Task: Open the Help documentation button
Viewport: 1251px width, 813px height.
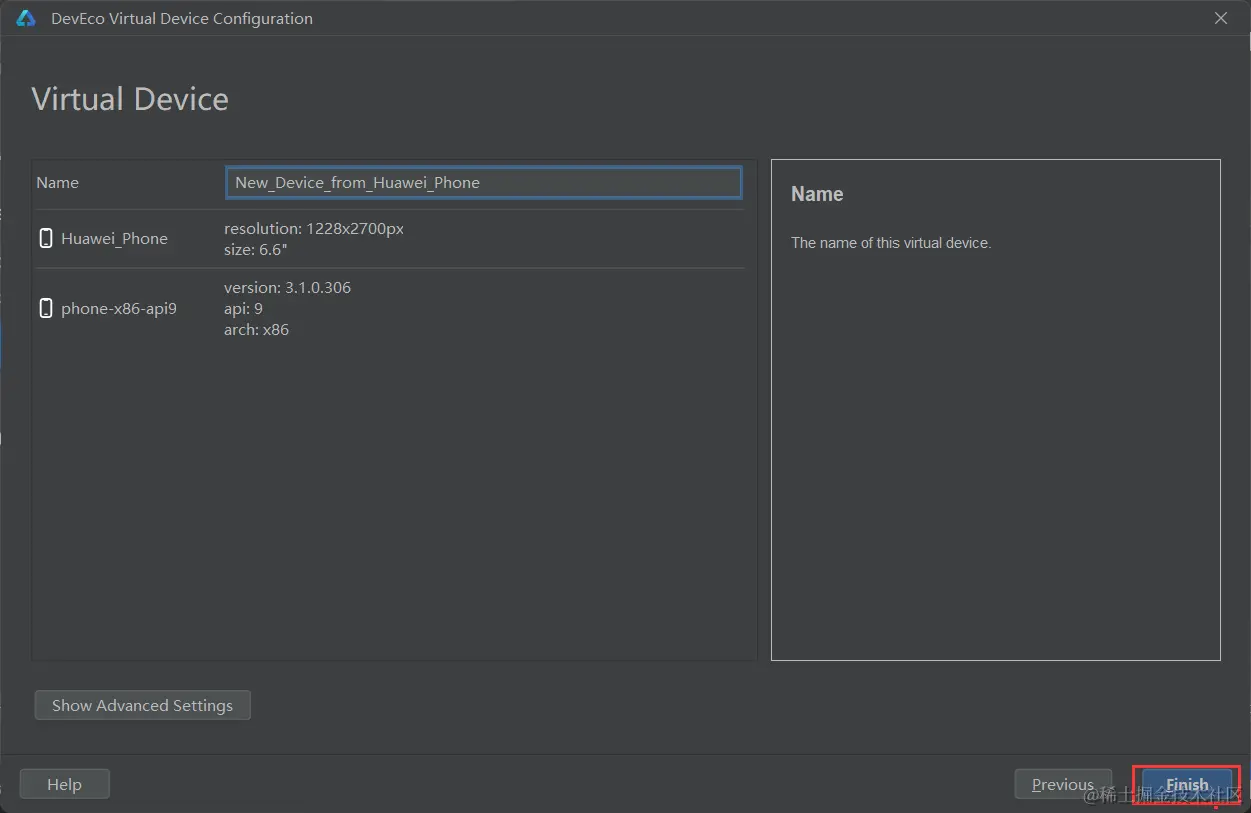Action: 64,784
